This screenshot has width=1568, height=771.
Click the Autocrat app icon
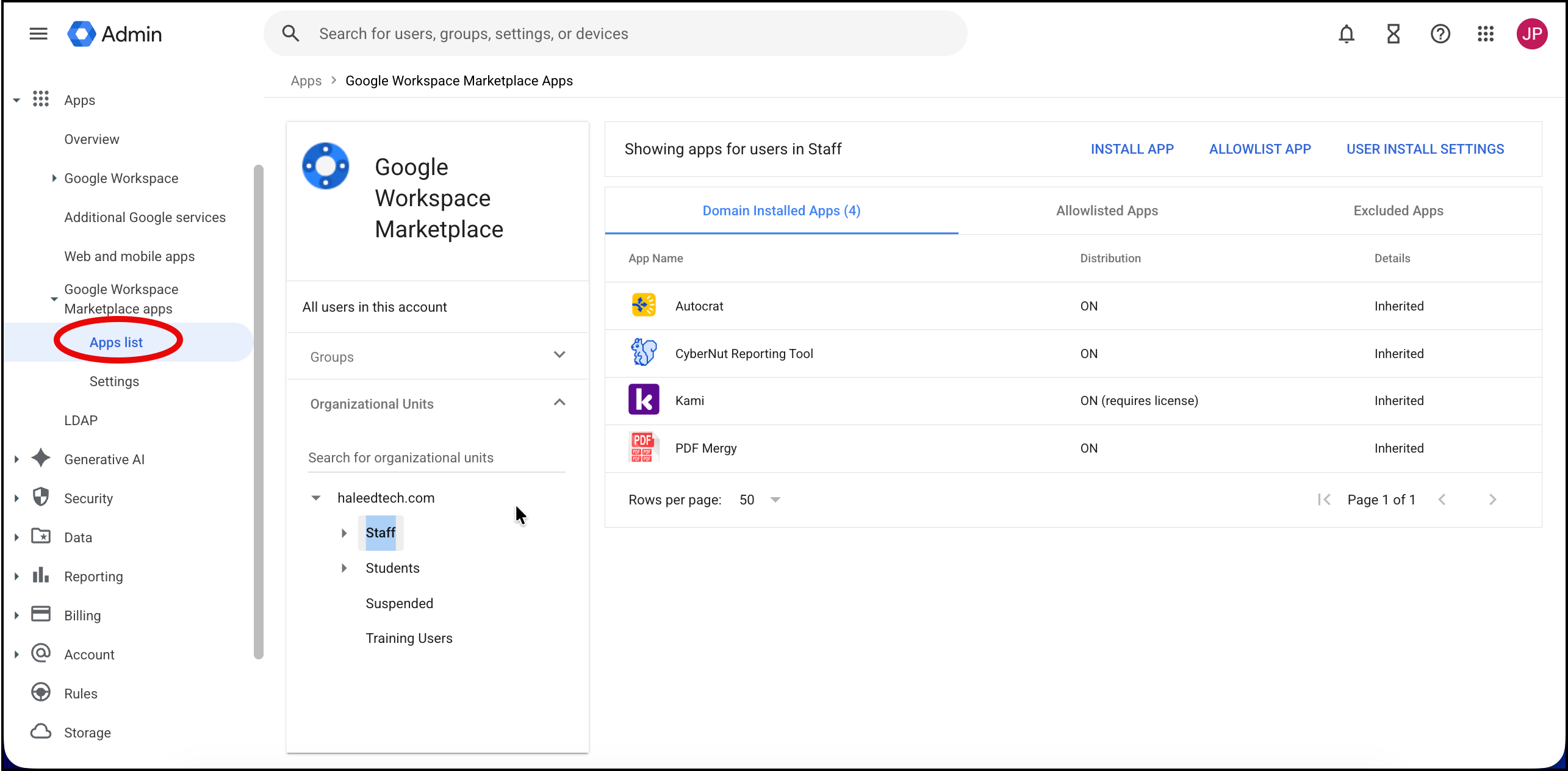(644, 306)
